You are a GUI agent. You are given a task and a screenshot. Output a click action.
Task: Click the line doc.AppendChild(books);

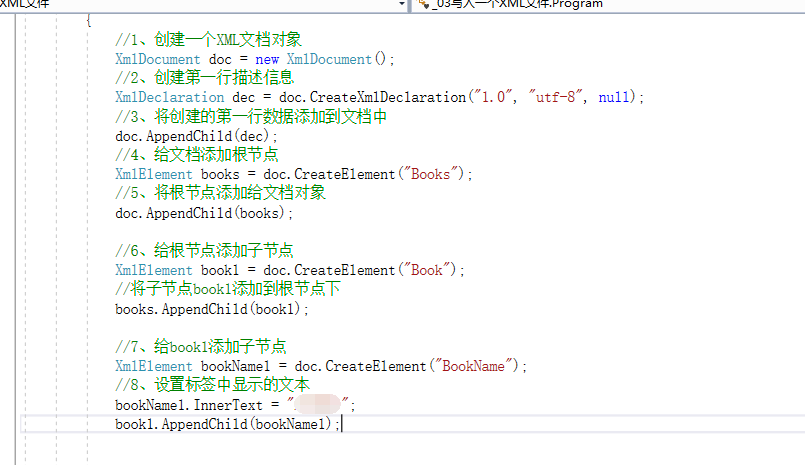[204, 213]
